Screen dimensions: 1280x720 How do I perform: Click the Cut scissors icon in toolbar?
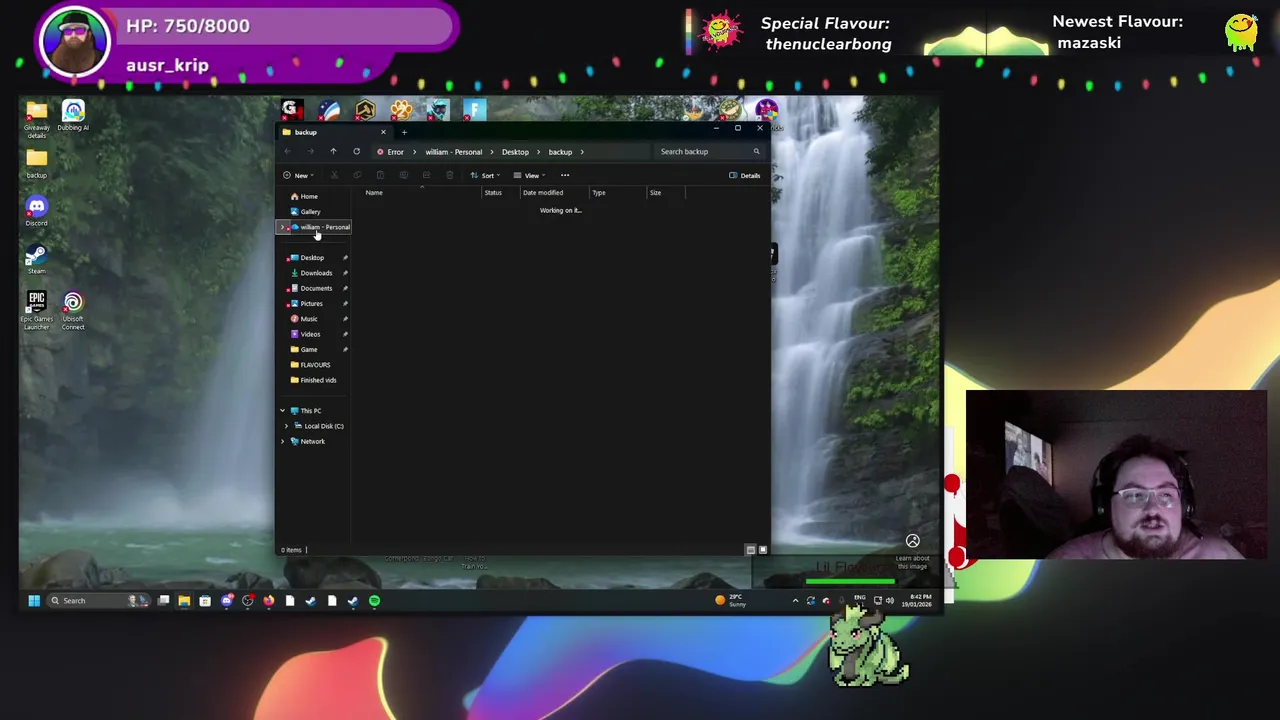click(x=334, y=175)
